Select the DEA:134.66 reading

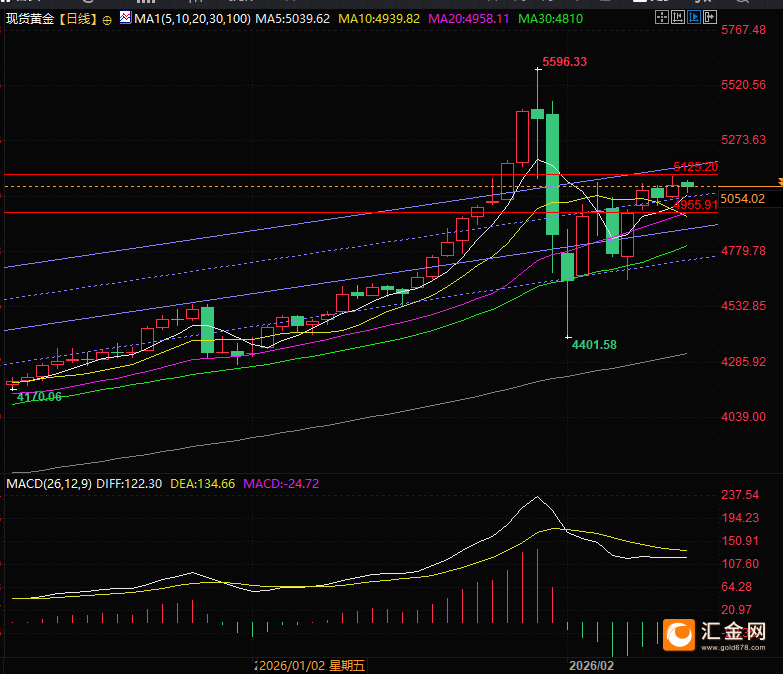click(x=202, y=484)
